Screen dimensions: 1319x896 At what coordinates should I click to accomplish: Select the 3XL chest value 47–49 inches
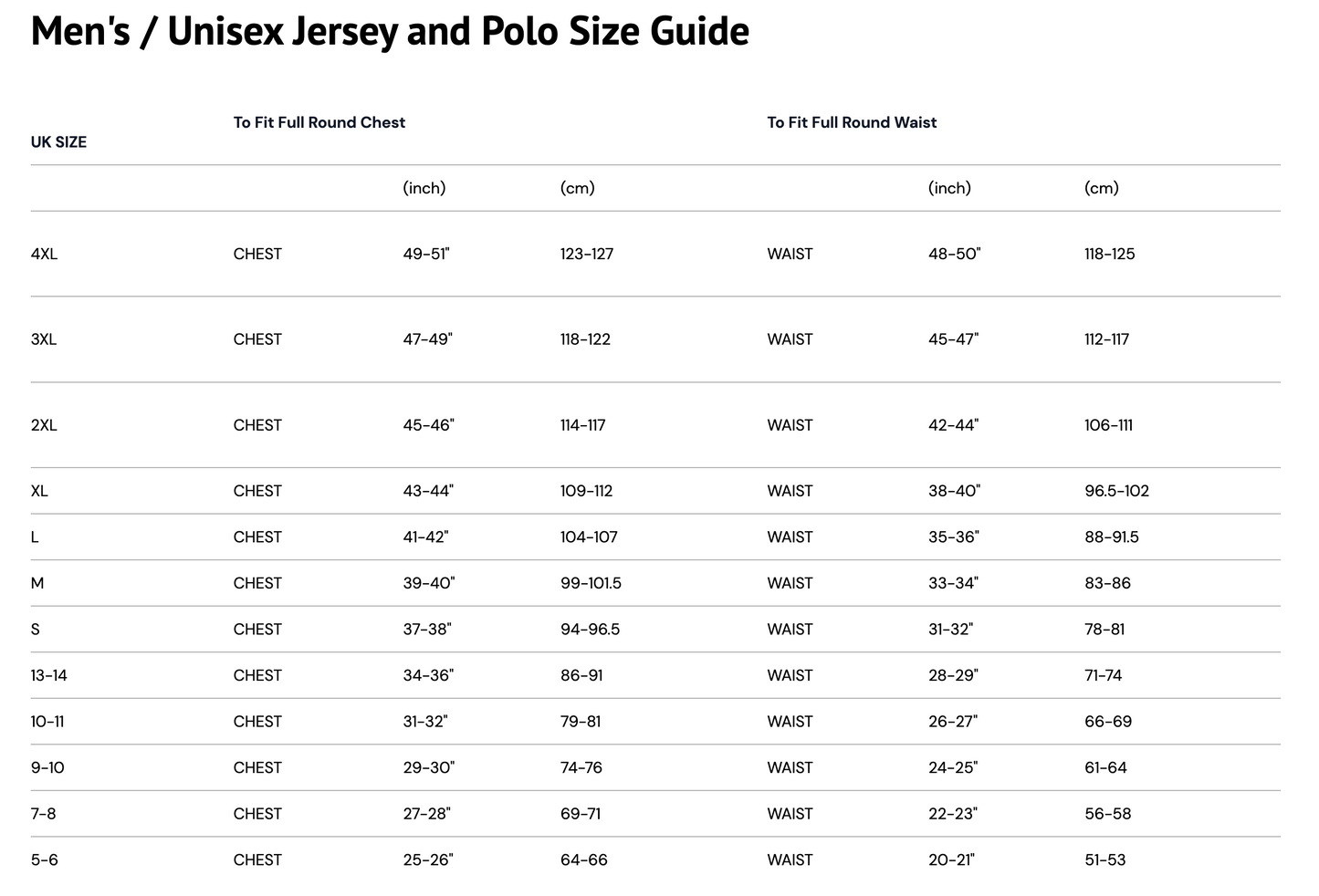[x=427, y=339]
